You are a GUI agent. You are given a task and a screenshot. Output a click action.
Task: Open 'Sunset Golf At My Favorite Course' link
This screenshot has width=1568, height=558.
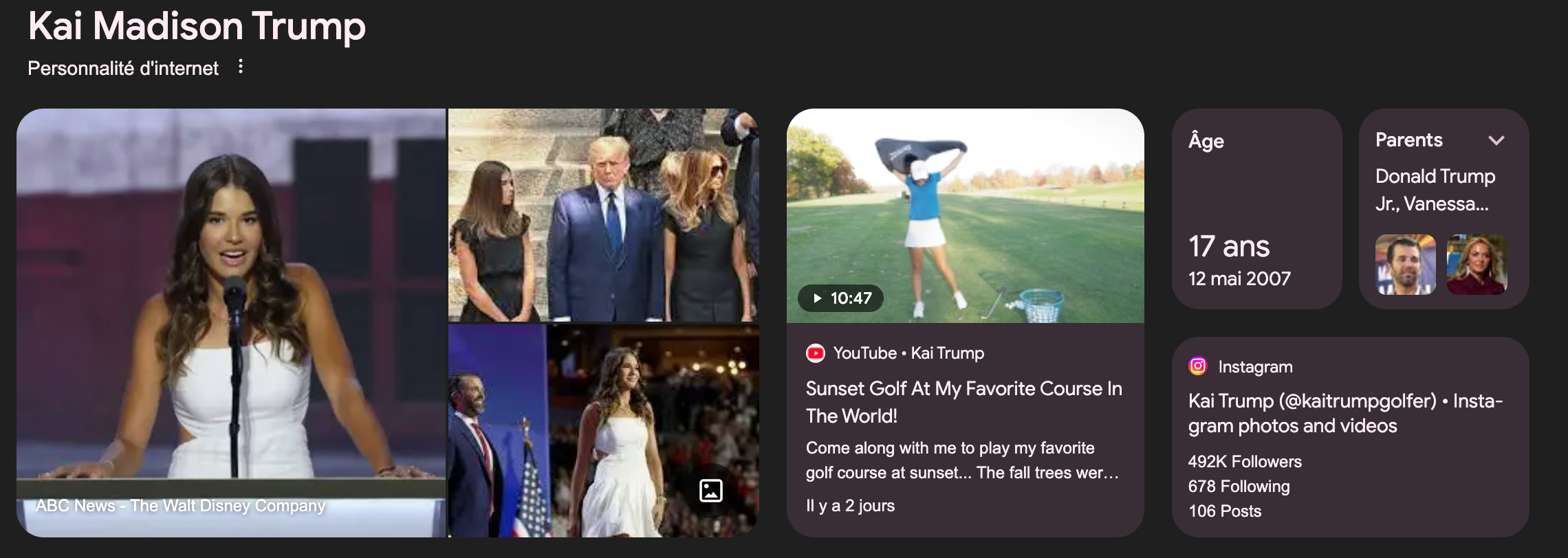[963, 402]
